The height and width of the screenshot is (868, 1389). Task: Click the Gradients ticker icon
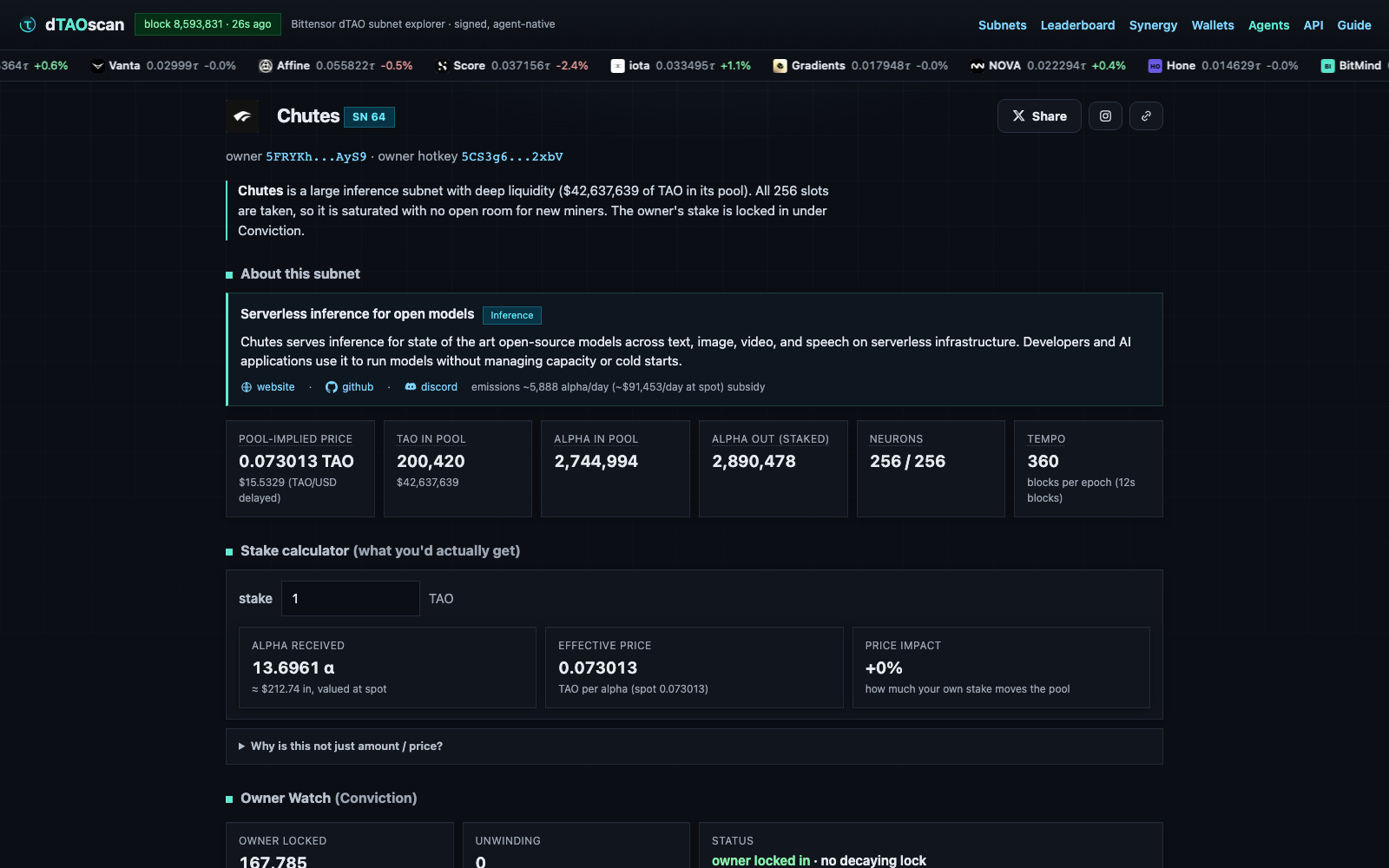[x=780, y=66]
